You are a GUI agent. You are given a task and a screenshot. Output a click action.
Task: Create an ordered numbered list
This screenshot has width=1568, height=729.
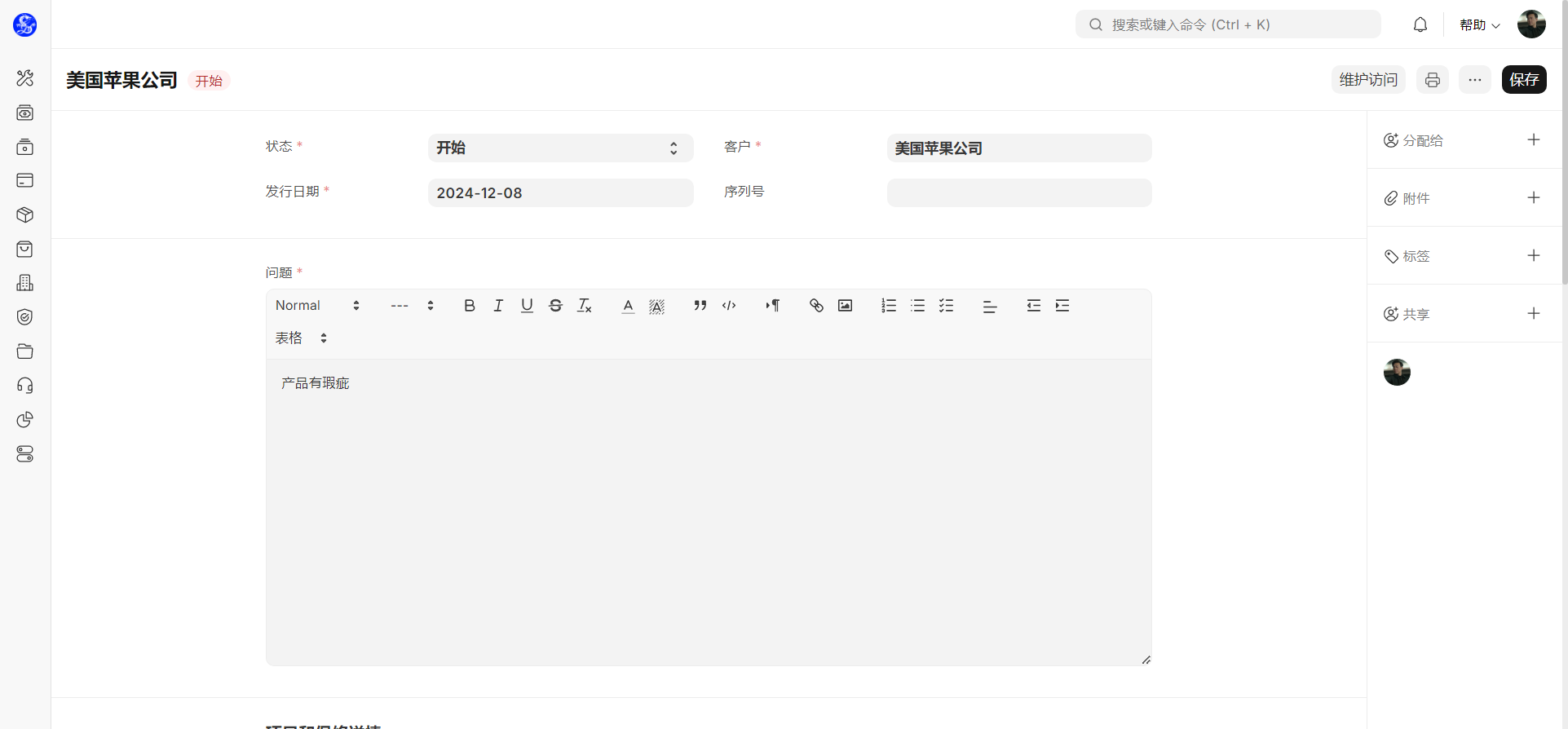tap(889, 306)
